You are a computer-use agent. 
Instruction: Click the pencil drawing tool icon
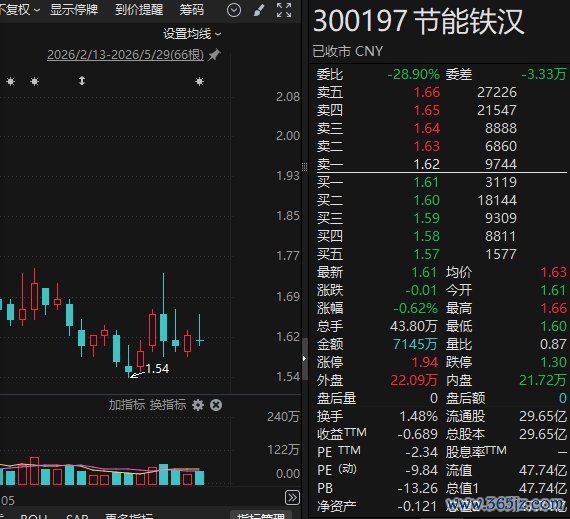point(258,10)
